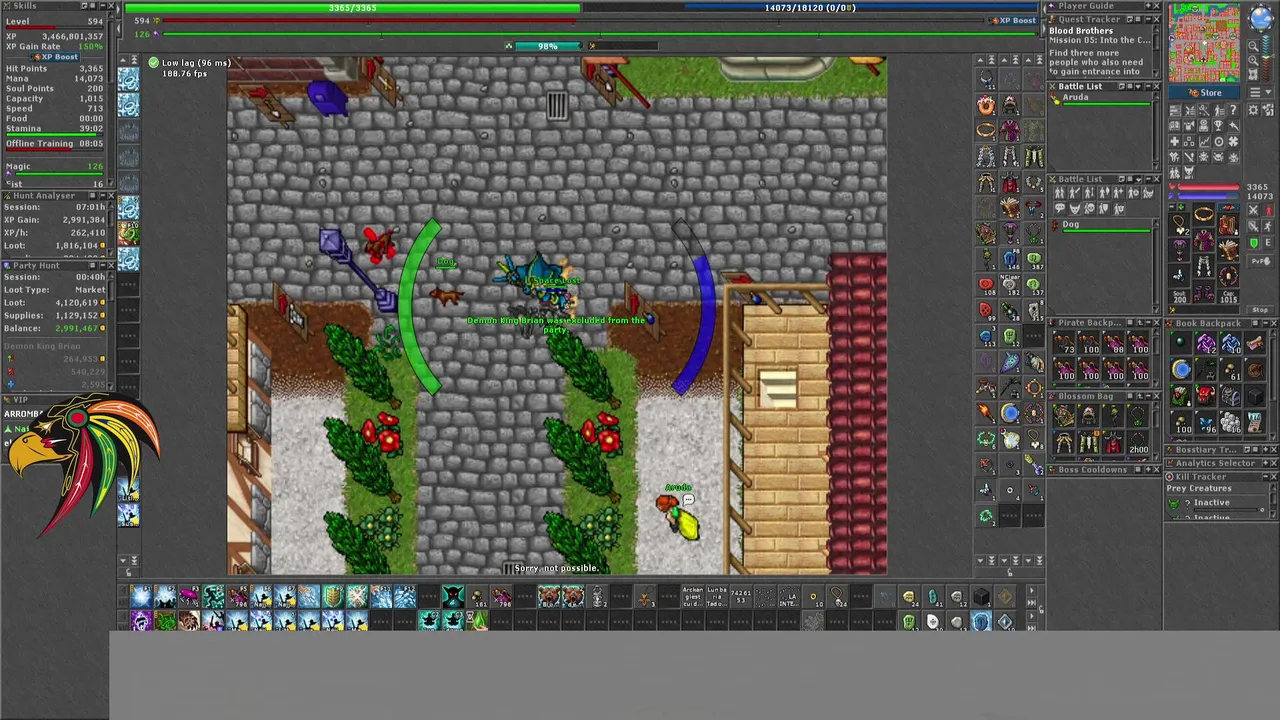Go to the Blossom Bag parent container arrow

click(x=1140, y=396)
